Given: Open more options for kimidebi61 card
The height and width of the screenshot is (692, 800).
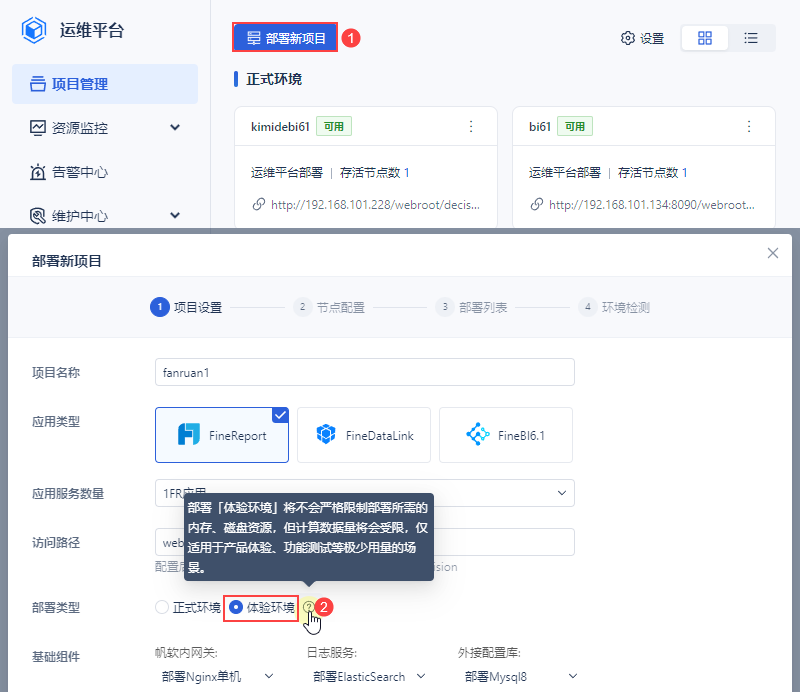Looking at the screenshot, I should pos(471,127).
